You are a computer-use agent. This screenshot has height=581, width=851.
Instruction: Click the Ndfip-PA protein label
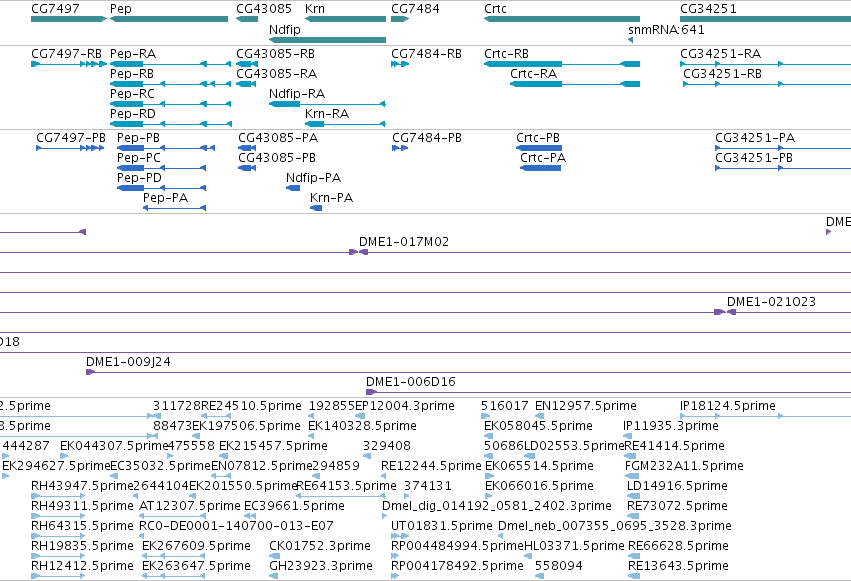click(314, 178)
